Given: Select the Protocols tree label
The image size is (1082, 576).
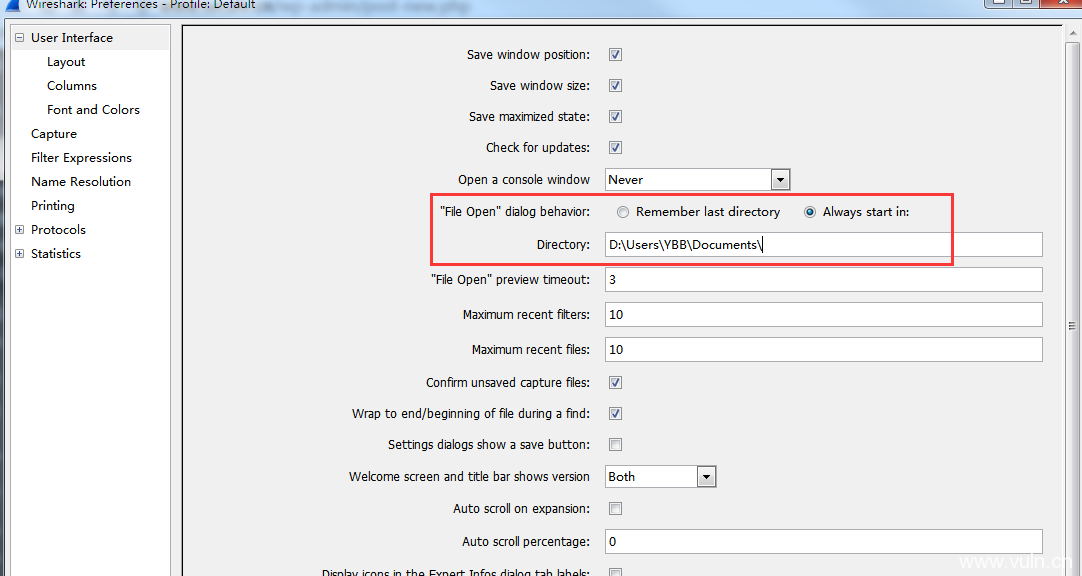Looking at the screenshot, I should tap(59, 230).
